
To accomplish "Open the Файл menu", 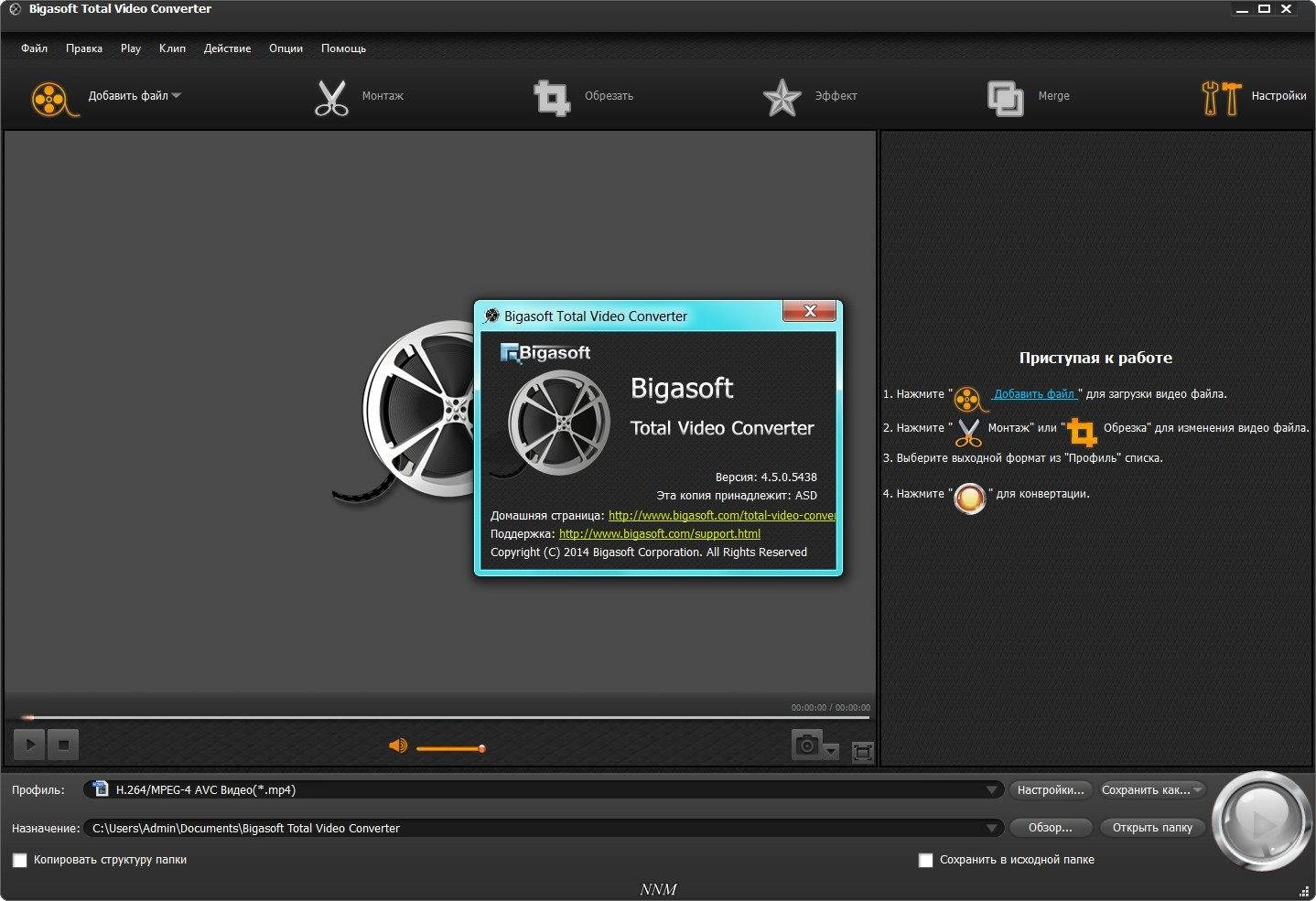I will pos(34,48).
